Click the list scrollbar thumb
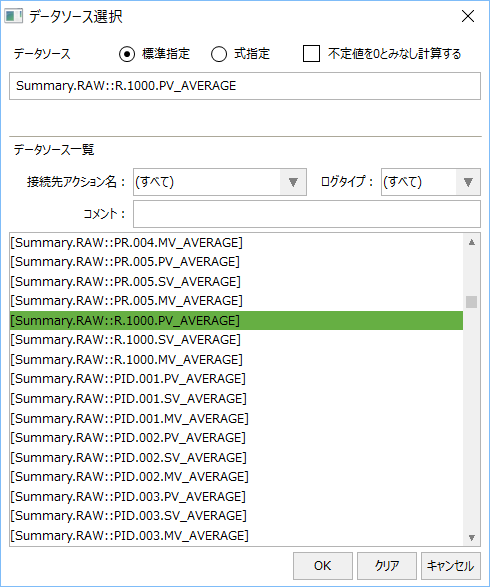The image size is (490, 587). point(472,302)
